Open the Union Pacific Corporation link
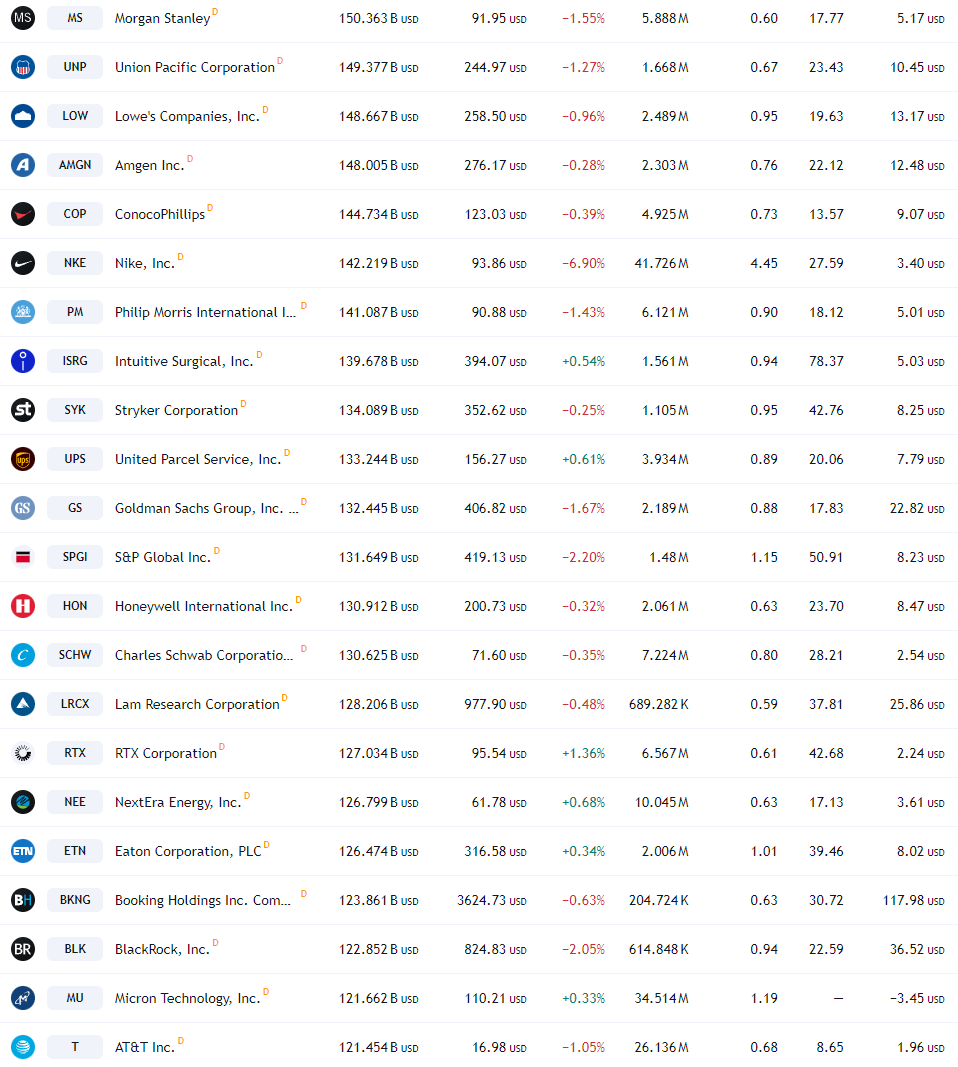 195,67
